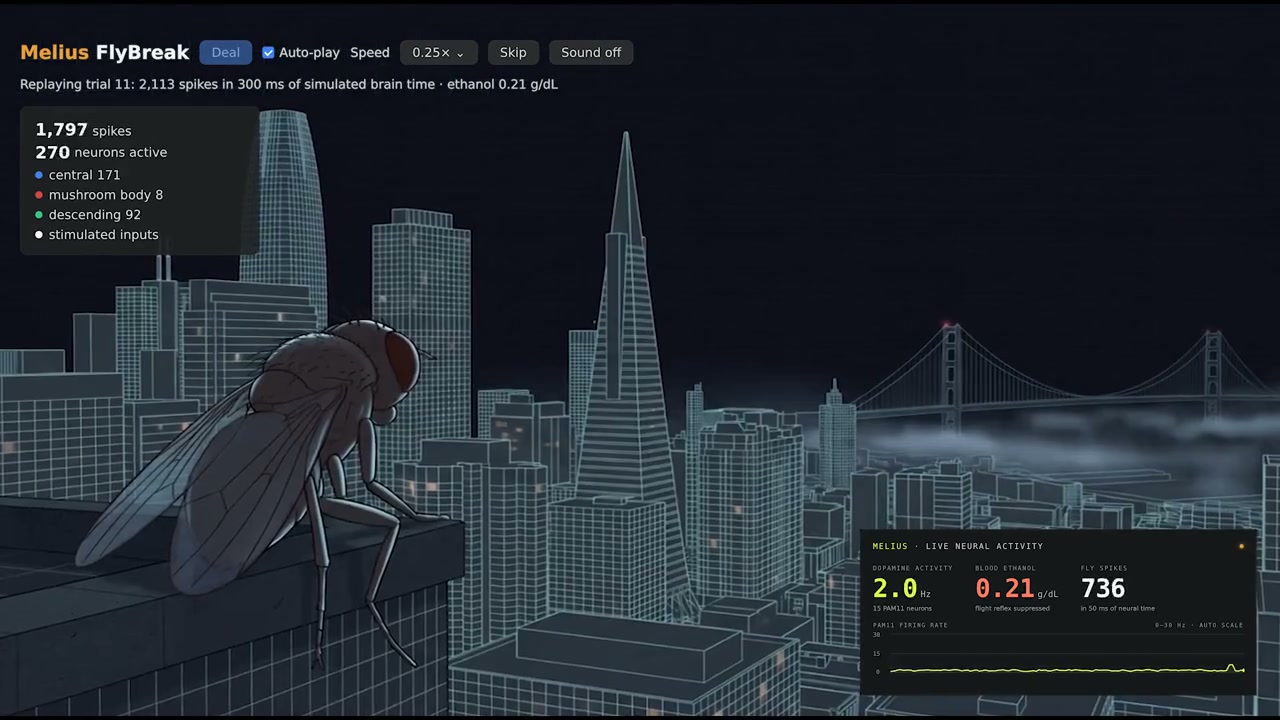Click the Deal button
This screenshot has height=720, width=1280.
coord(225,53)
